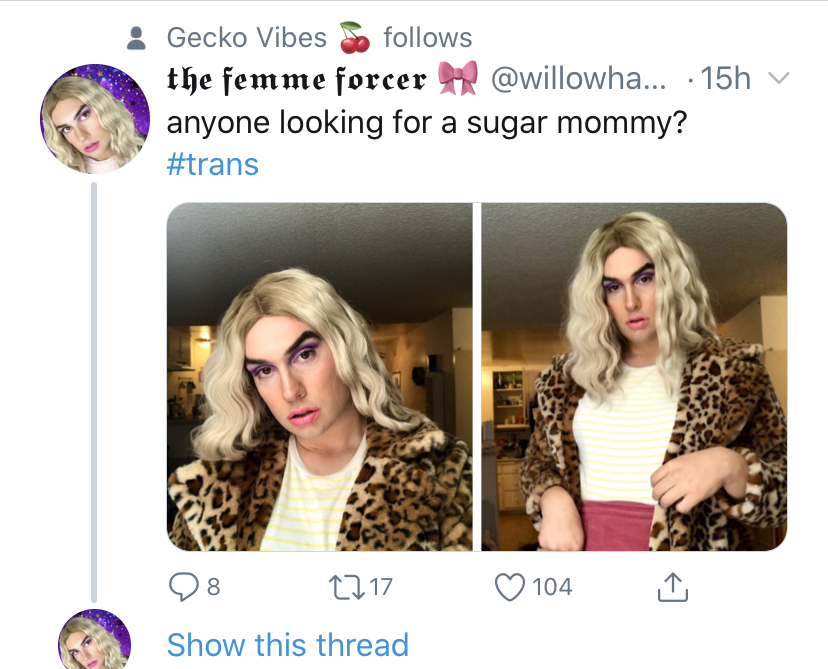Click 'Show this thread' link

pos(288,645)
